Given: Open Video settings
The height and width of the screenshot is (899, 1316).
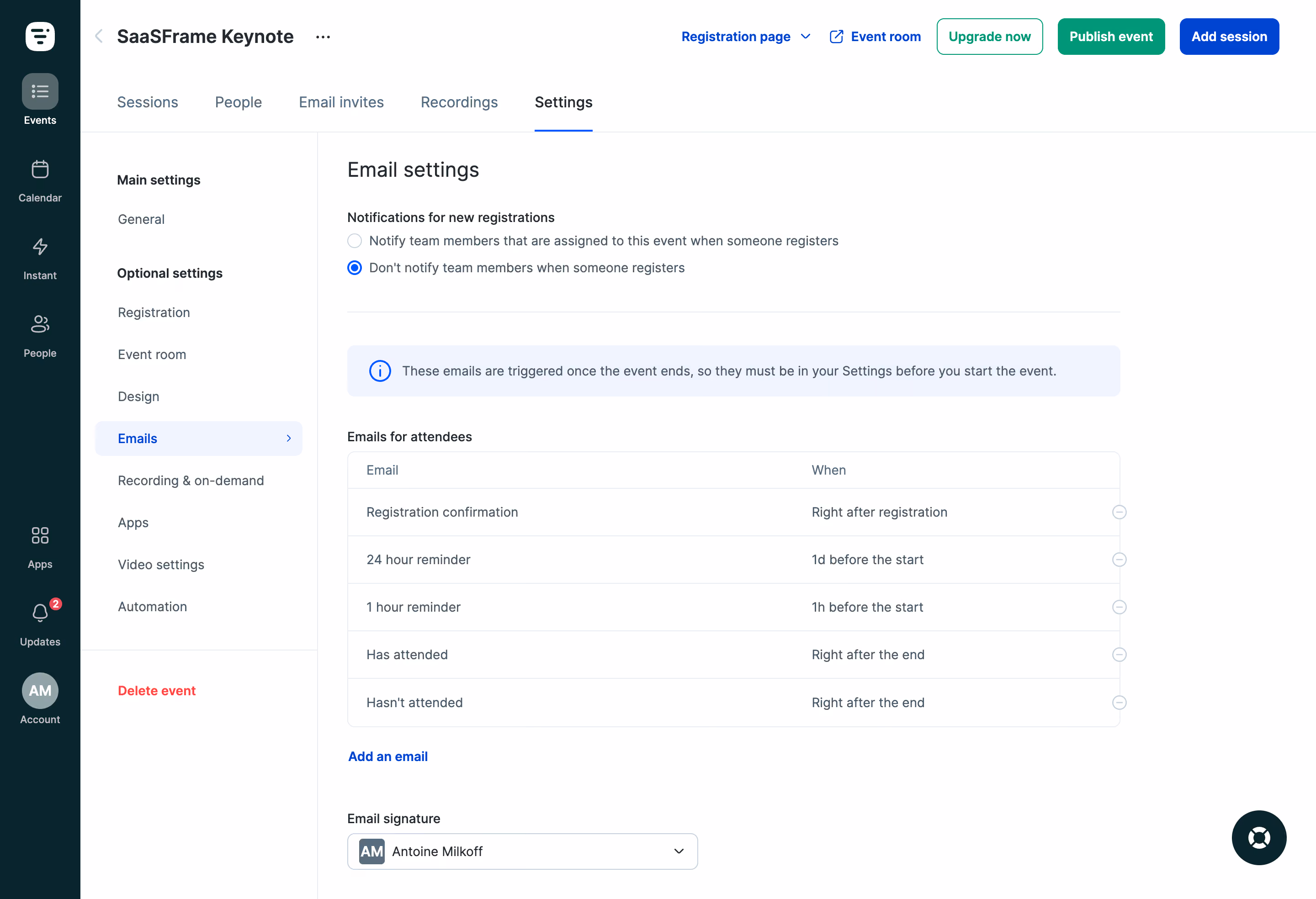Looking at the screenshot, I should click(161, 565).
